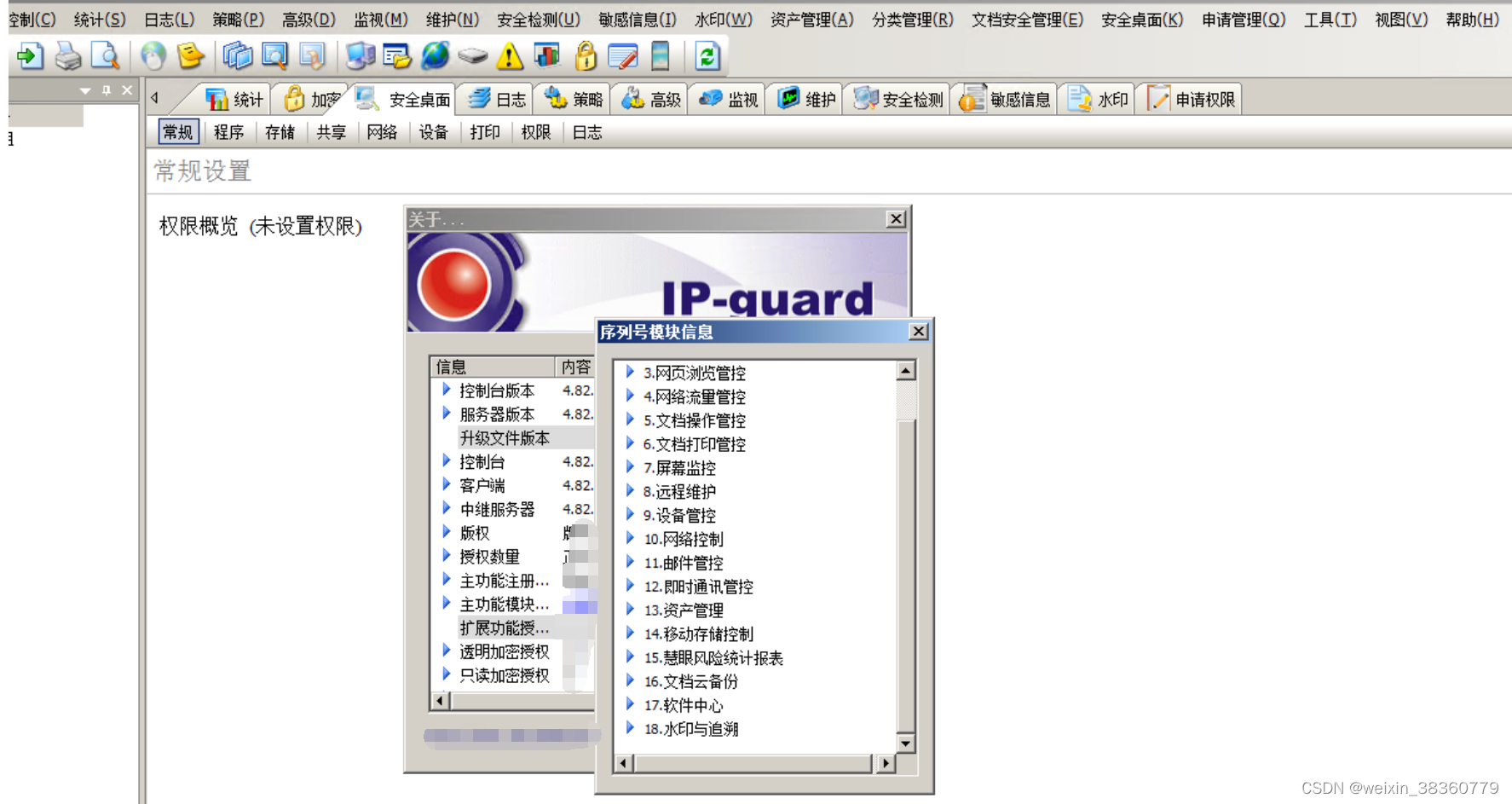Open the dropdown arrow on the left panel
Image resolution: width=1512 pixels, height=804 pixels.
point(84,91)
